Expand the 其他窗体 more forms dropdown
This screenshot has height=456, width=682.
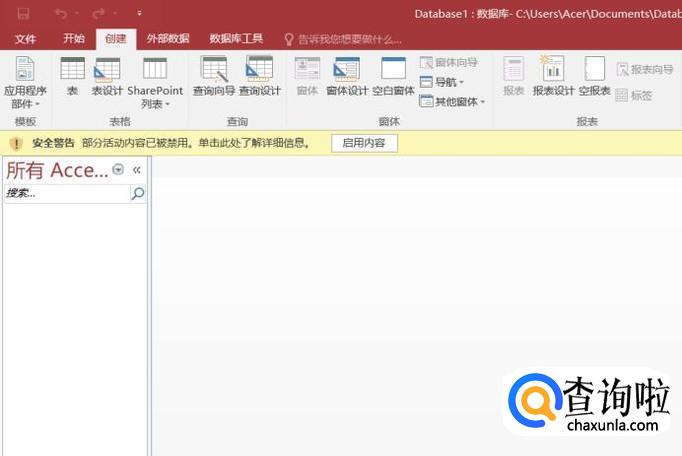pos(452,102)
